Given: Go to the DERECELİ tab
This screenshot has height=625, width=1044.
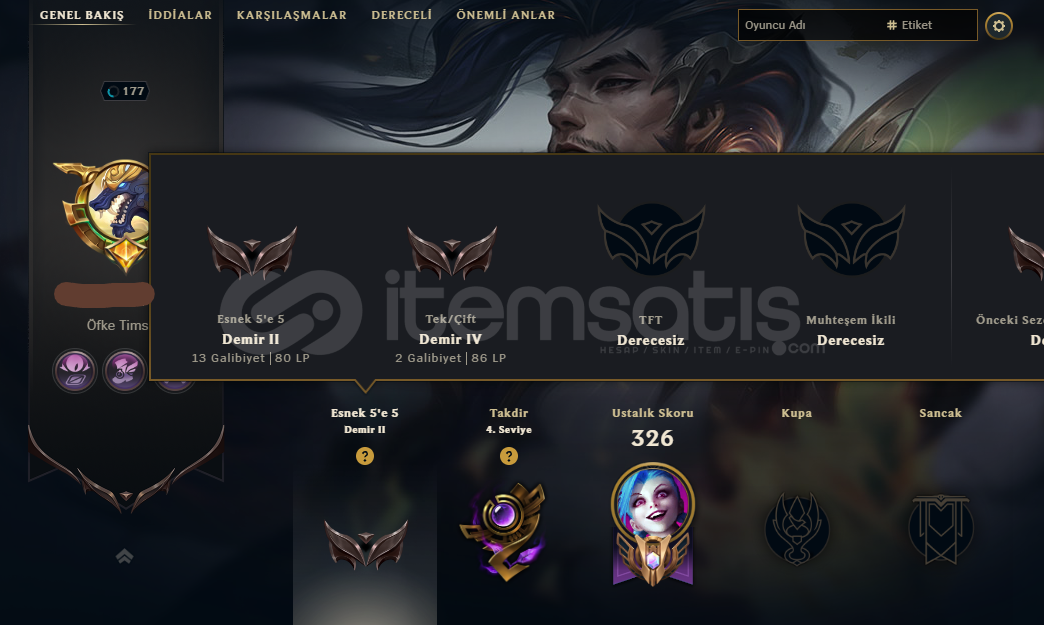Looking at the screenshot, I should [401, 15].
